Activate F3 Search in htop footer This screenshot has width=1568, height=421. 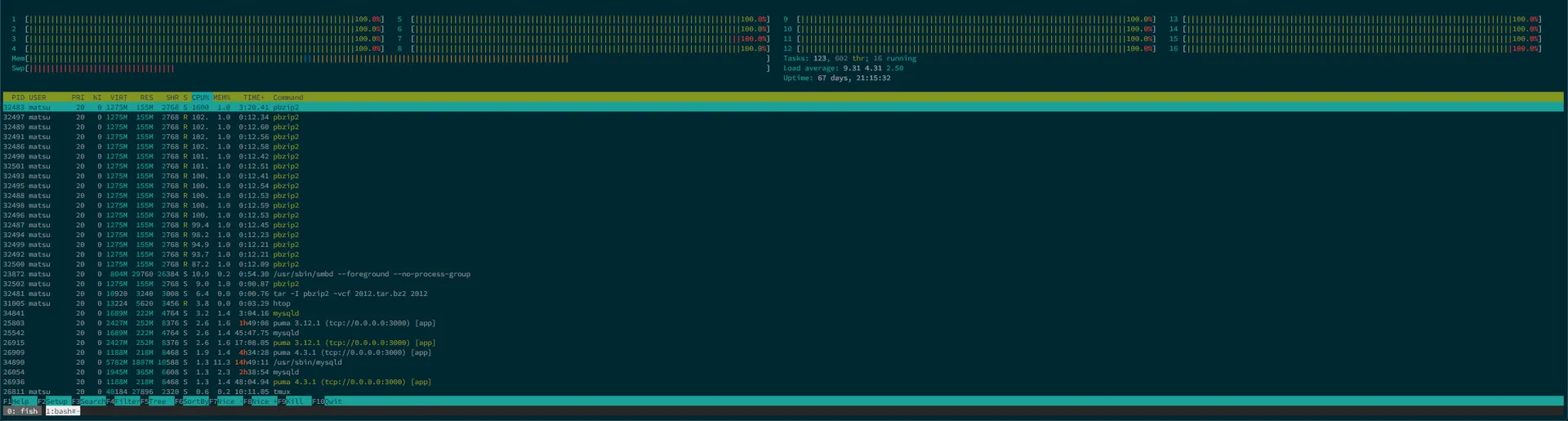tap(89, 401)
